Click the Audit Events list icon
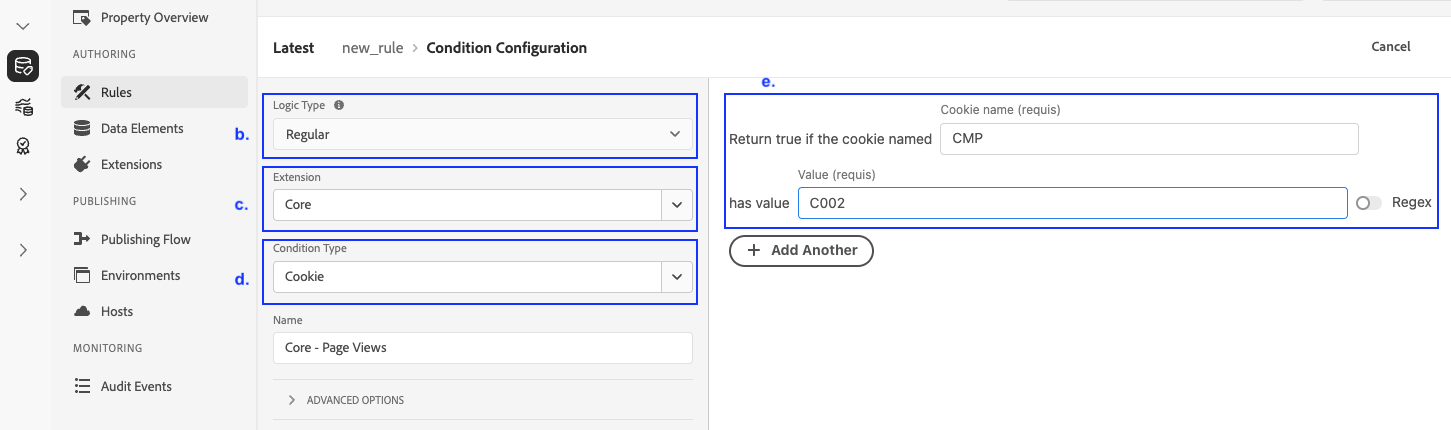Viewport: 1451px width, 430px height. coord(82,386)
